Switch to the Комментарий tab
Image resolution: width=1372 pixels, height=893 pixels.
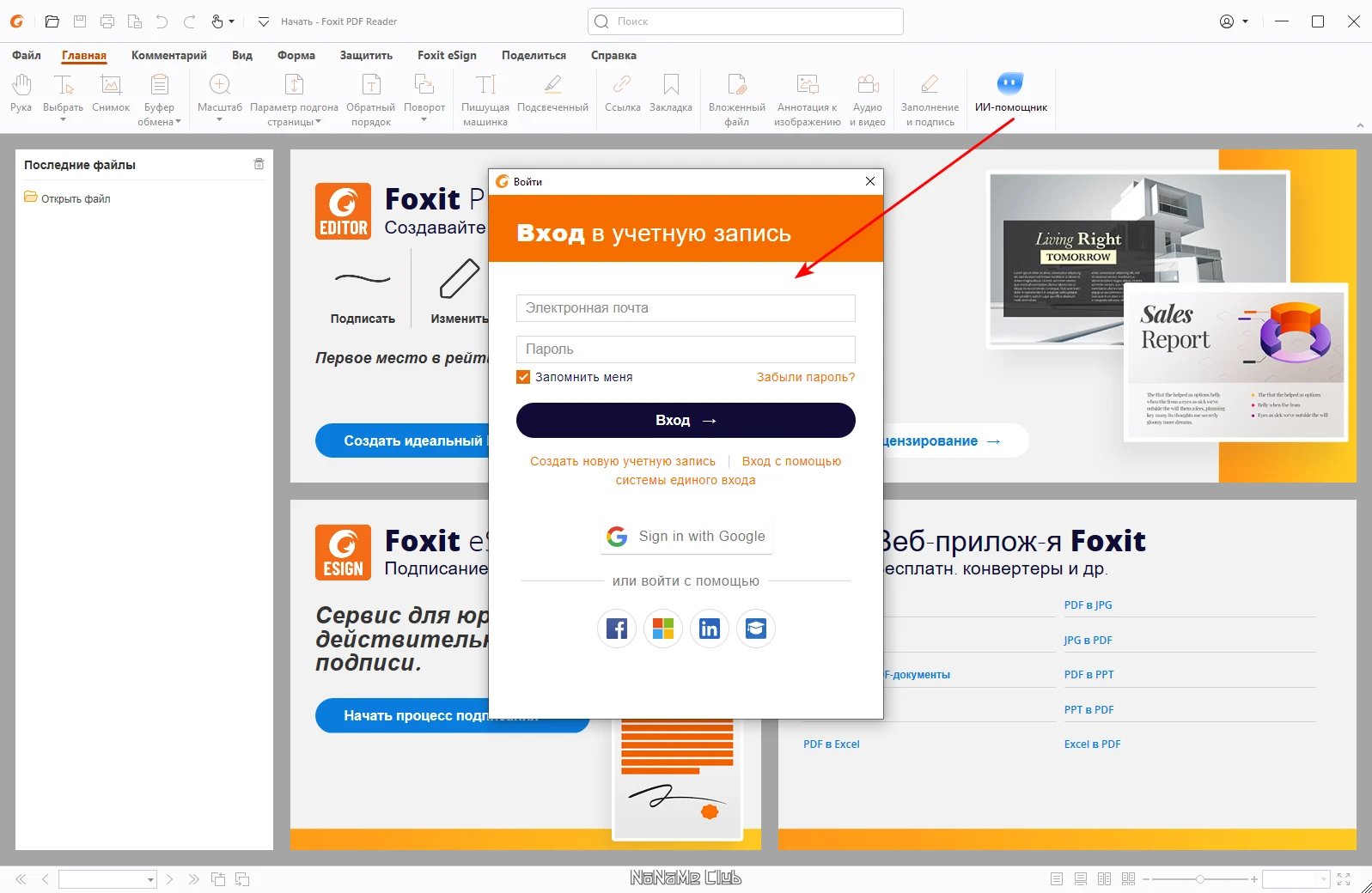pyautogui.click(x=169, y=55)
